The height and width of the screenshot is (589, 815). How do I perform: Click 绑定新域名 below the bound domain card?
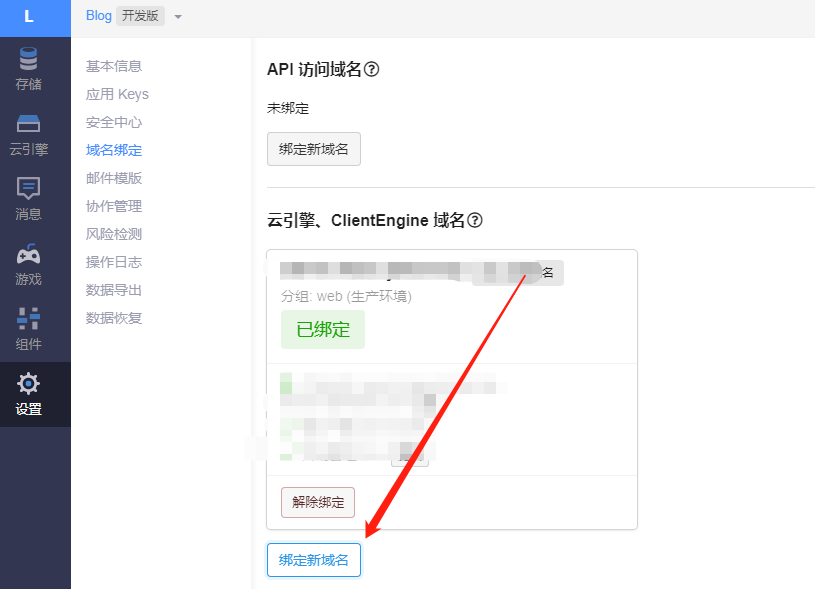tap(313, 560)
